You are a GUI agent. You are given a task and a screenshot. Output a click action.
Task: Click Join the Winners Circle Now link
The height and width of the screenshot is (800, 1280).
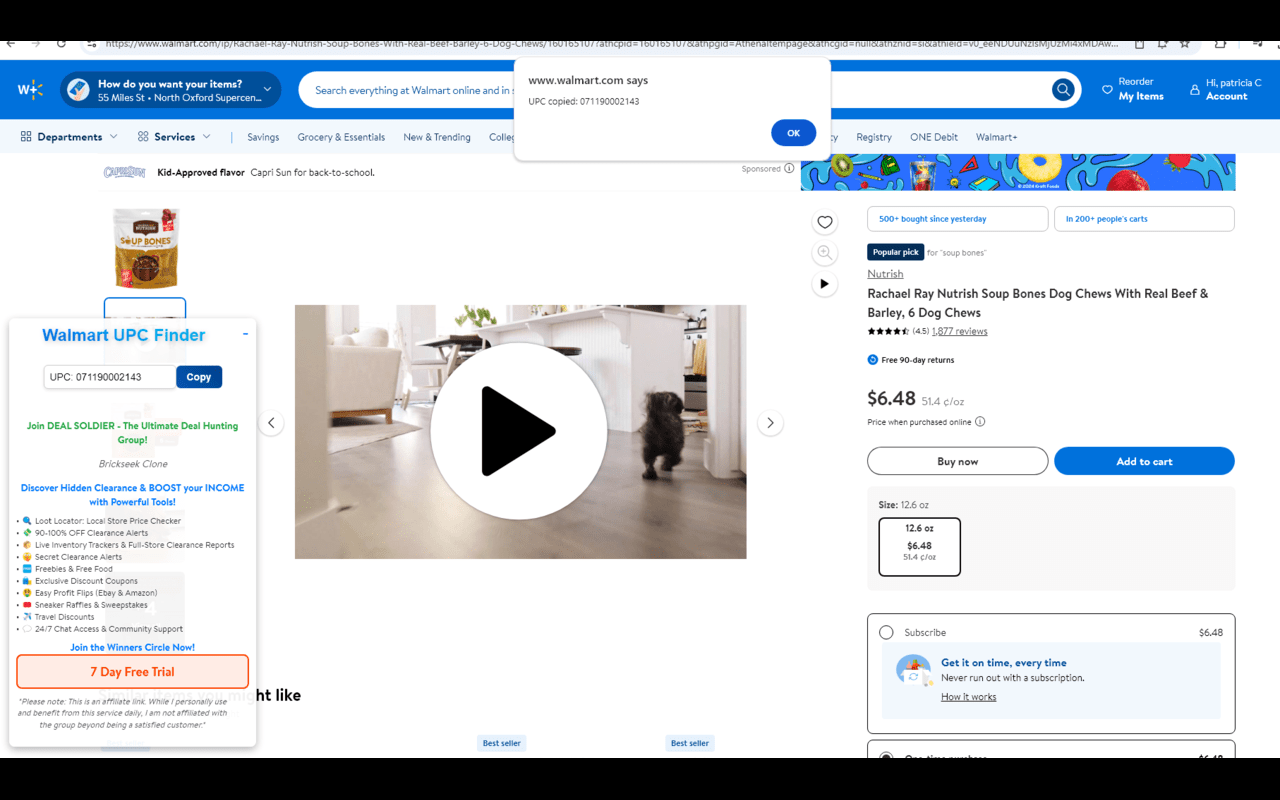pyautogui.click(x=132, y=647)
